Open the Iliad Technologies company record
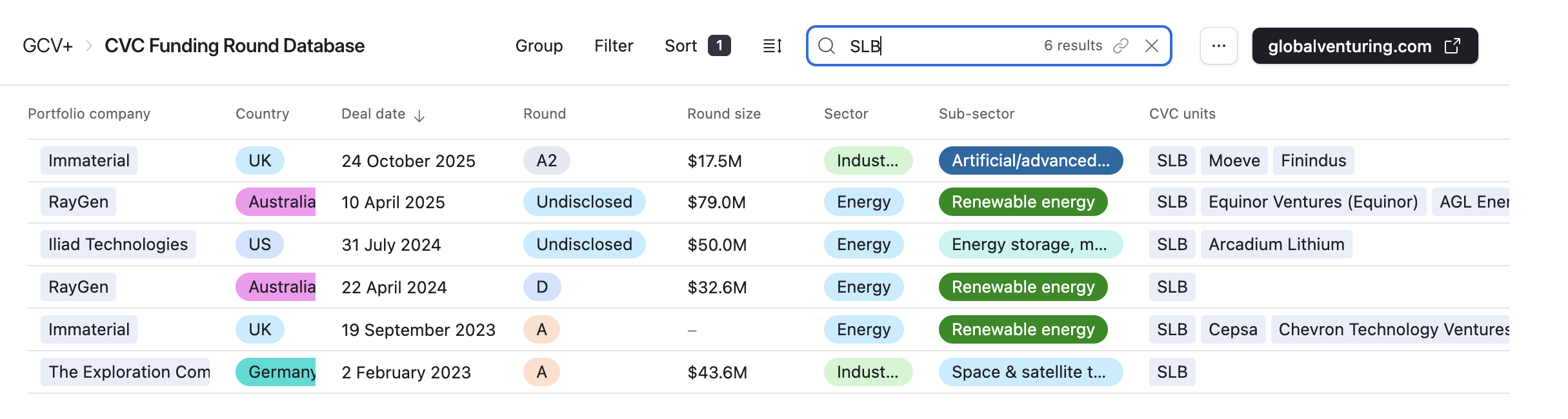Screen dimensions: 1568x419 [x=118, y=244]
